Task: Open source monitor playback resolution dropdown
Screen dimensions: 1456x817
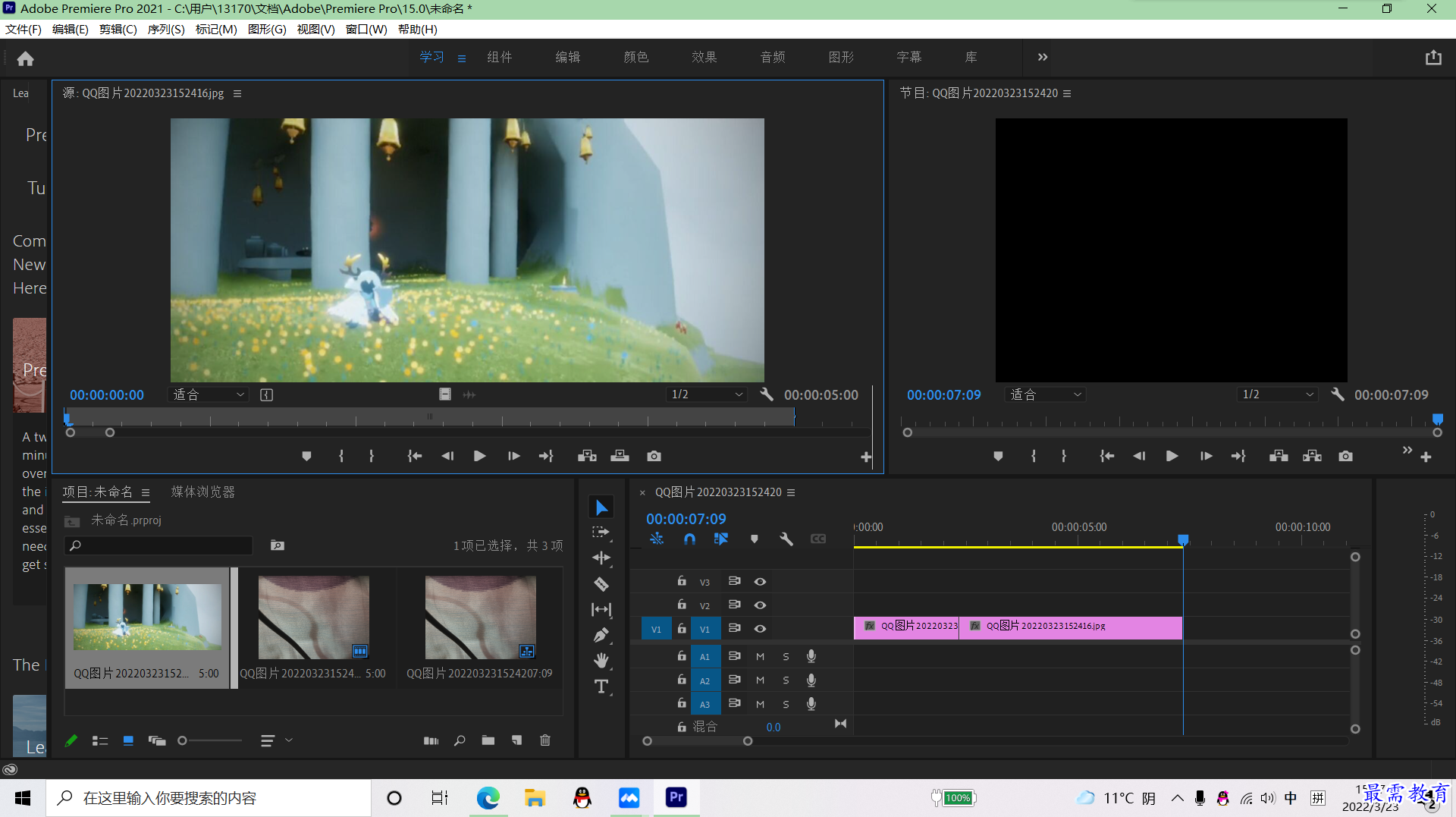Action: 707,394
